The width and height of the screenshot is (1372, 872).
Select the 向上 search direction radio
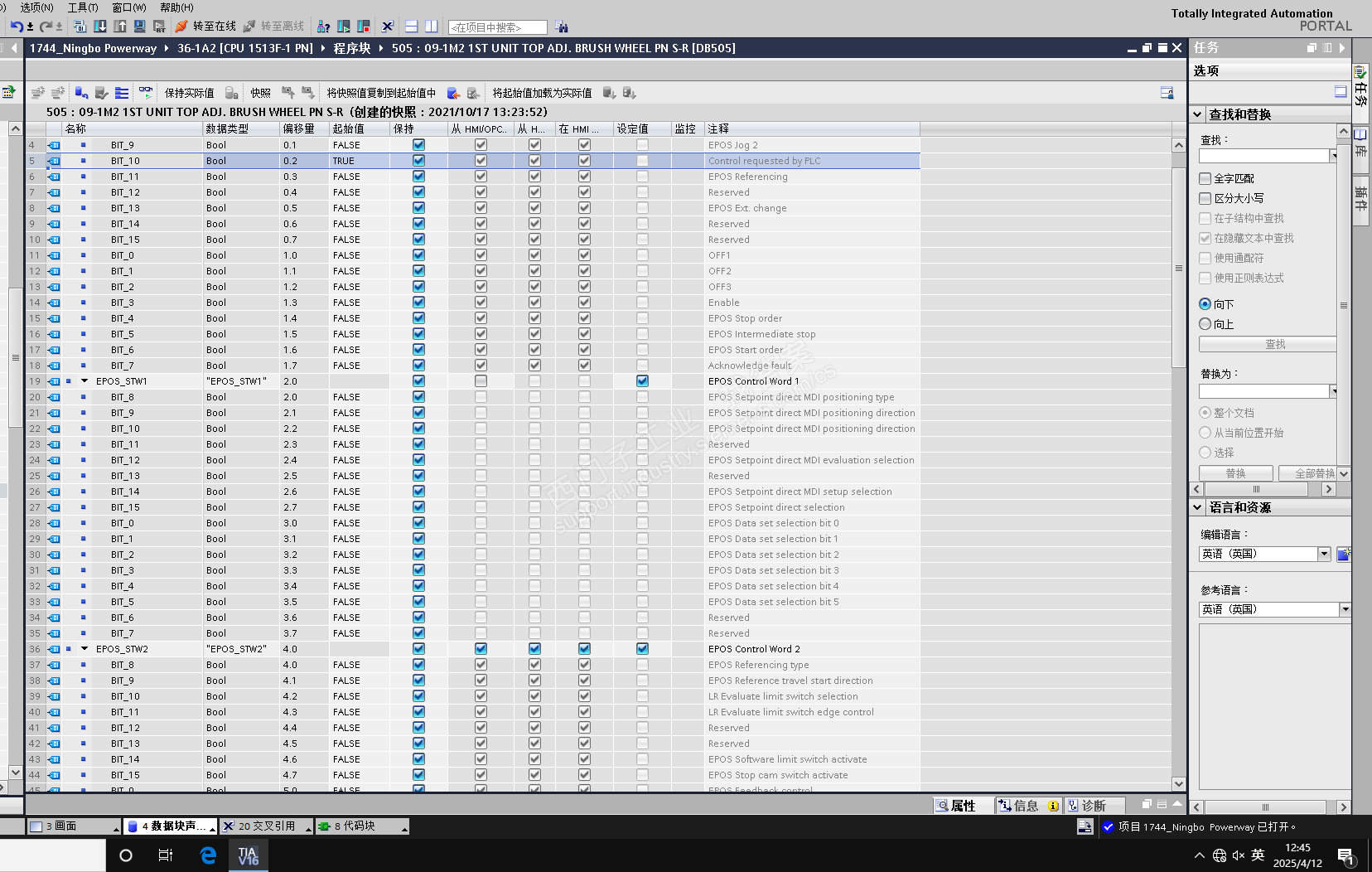[x=1205, y=324]
